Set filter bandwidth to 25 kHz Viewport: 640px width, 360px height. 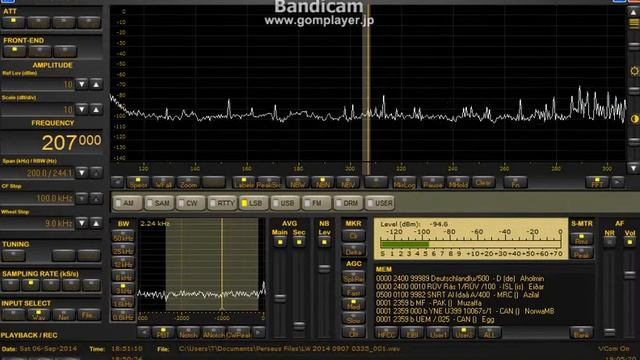pos(123,250)
